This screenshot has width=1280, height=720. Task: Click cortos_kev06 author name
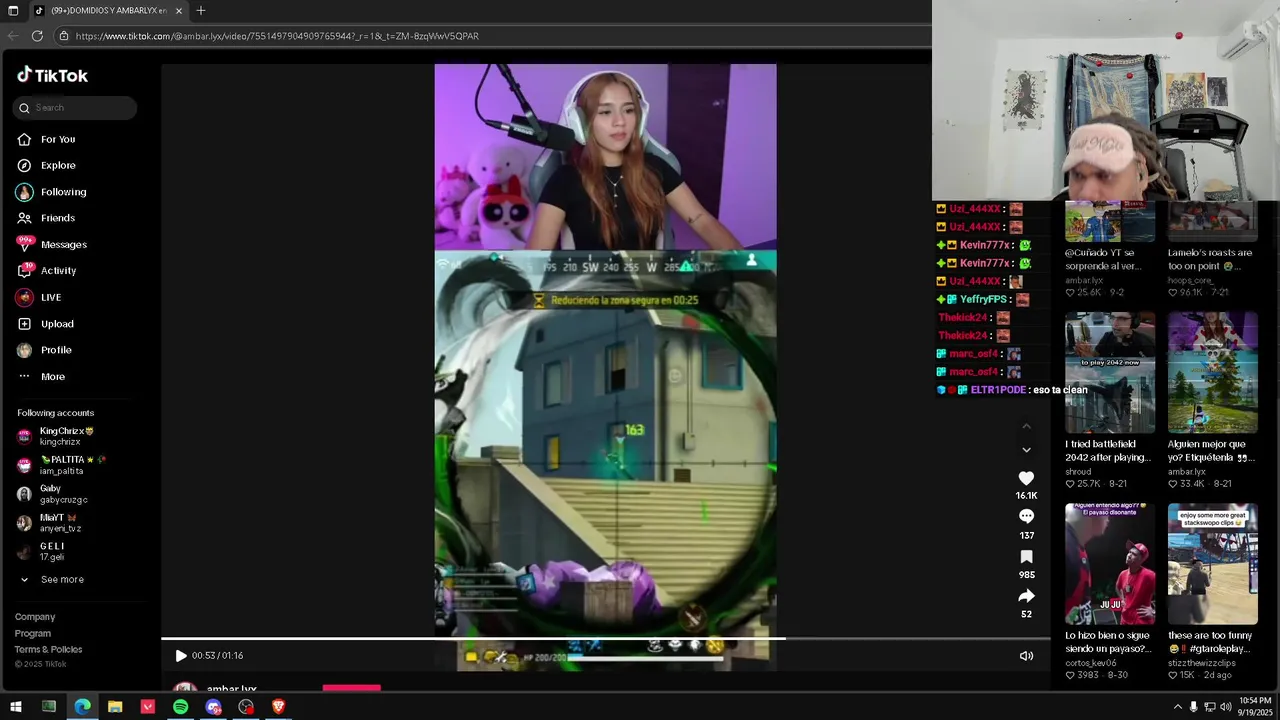[1091, 663]
